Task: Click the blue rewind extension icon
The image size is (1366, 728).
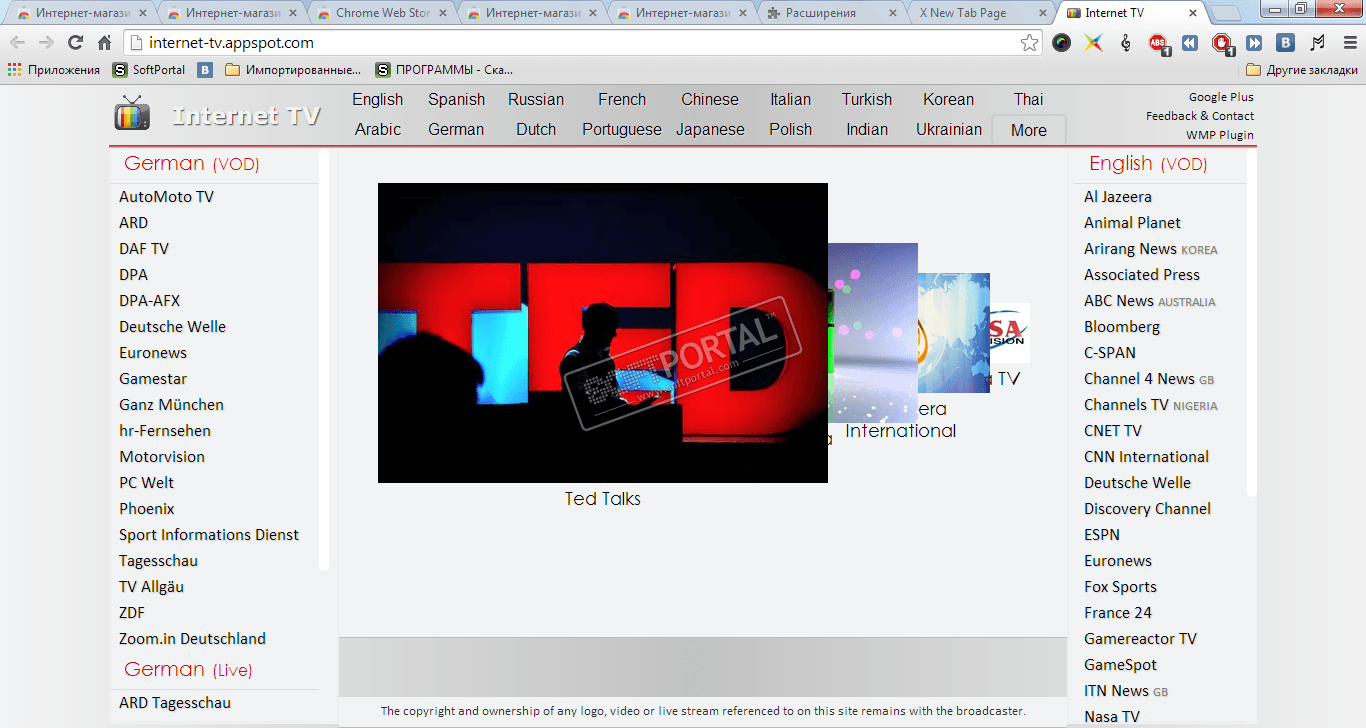Action: (x=1190, y=43)
